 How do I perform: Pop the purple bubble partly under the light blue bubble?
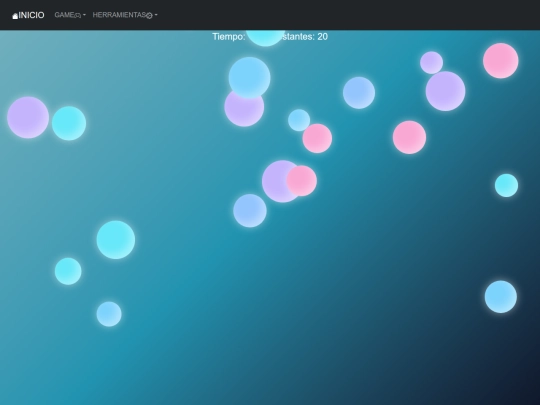point(243,111)
